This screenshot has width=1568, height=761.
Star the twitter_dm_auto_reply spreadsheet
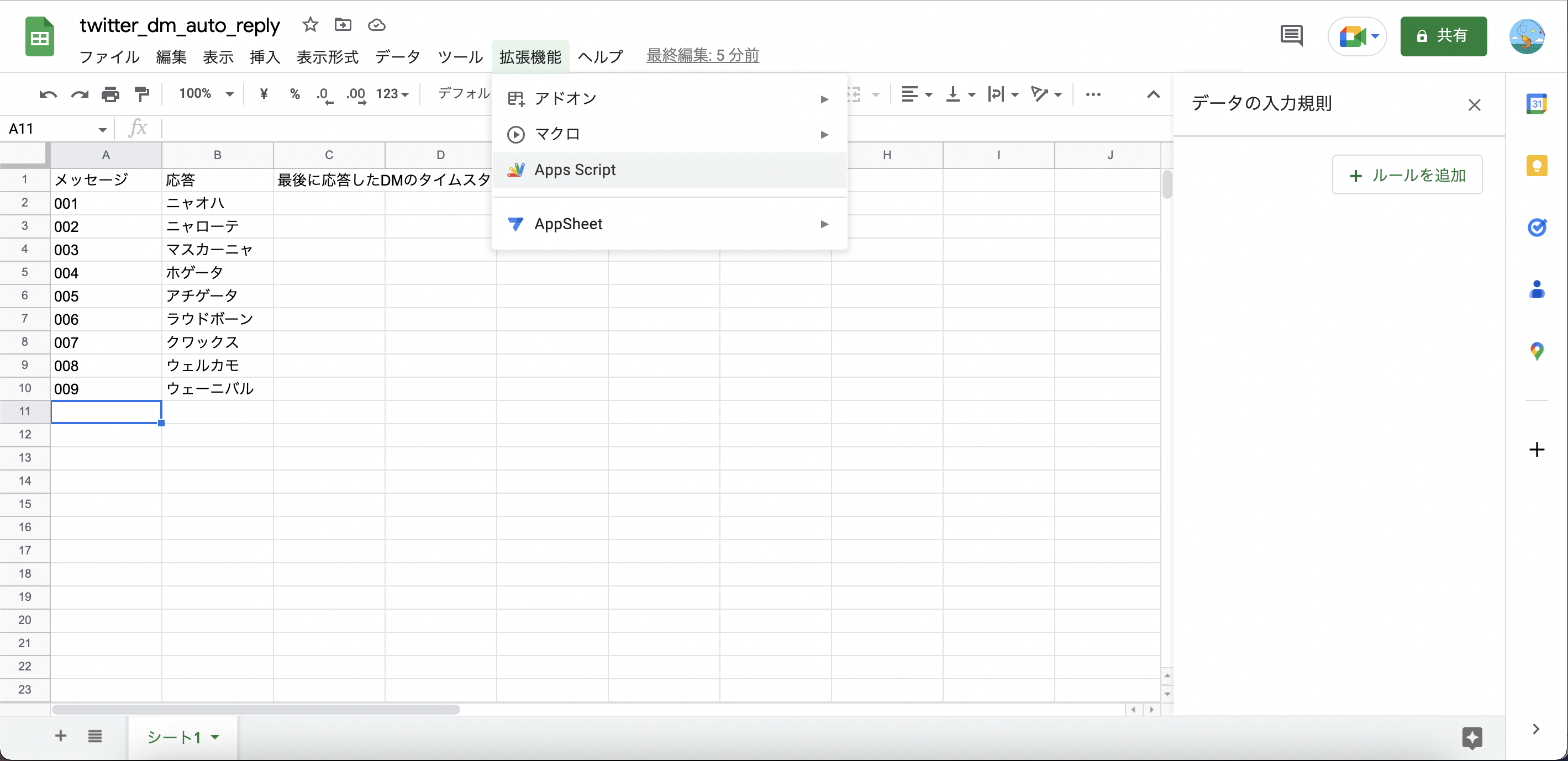coord(310,25)
